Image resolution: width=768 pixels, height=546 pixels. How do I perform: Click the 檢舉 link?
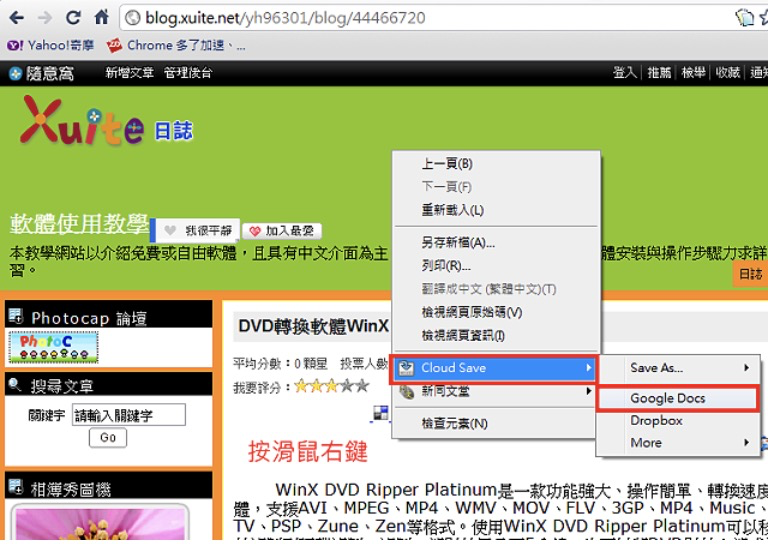[x=694, y=73]
